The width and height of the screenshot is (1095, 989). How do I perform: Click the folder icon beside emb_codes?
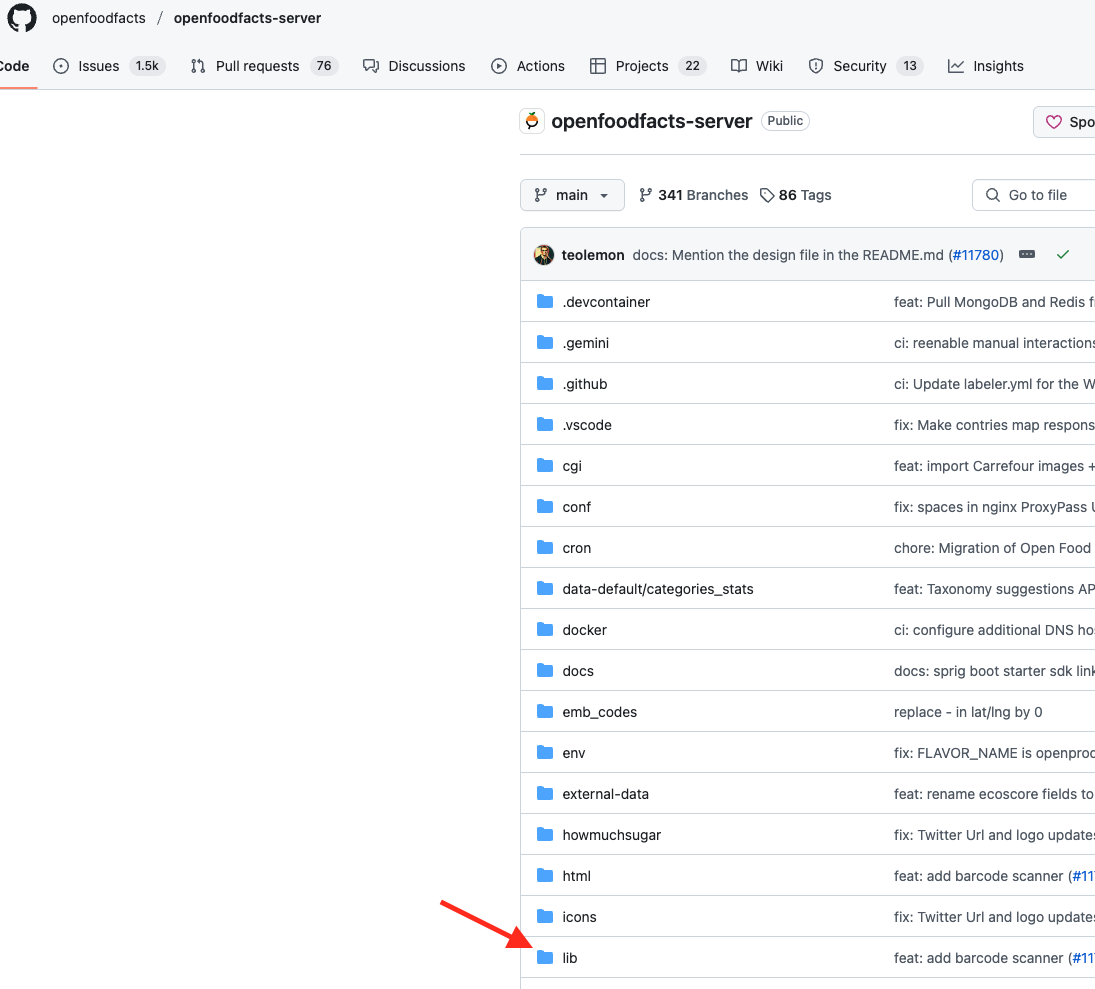pos(545,711)
